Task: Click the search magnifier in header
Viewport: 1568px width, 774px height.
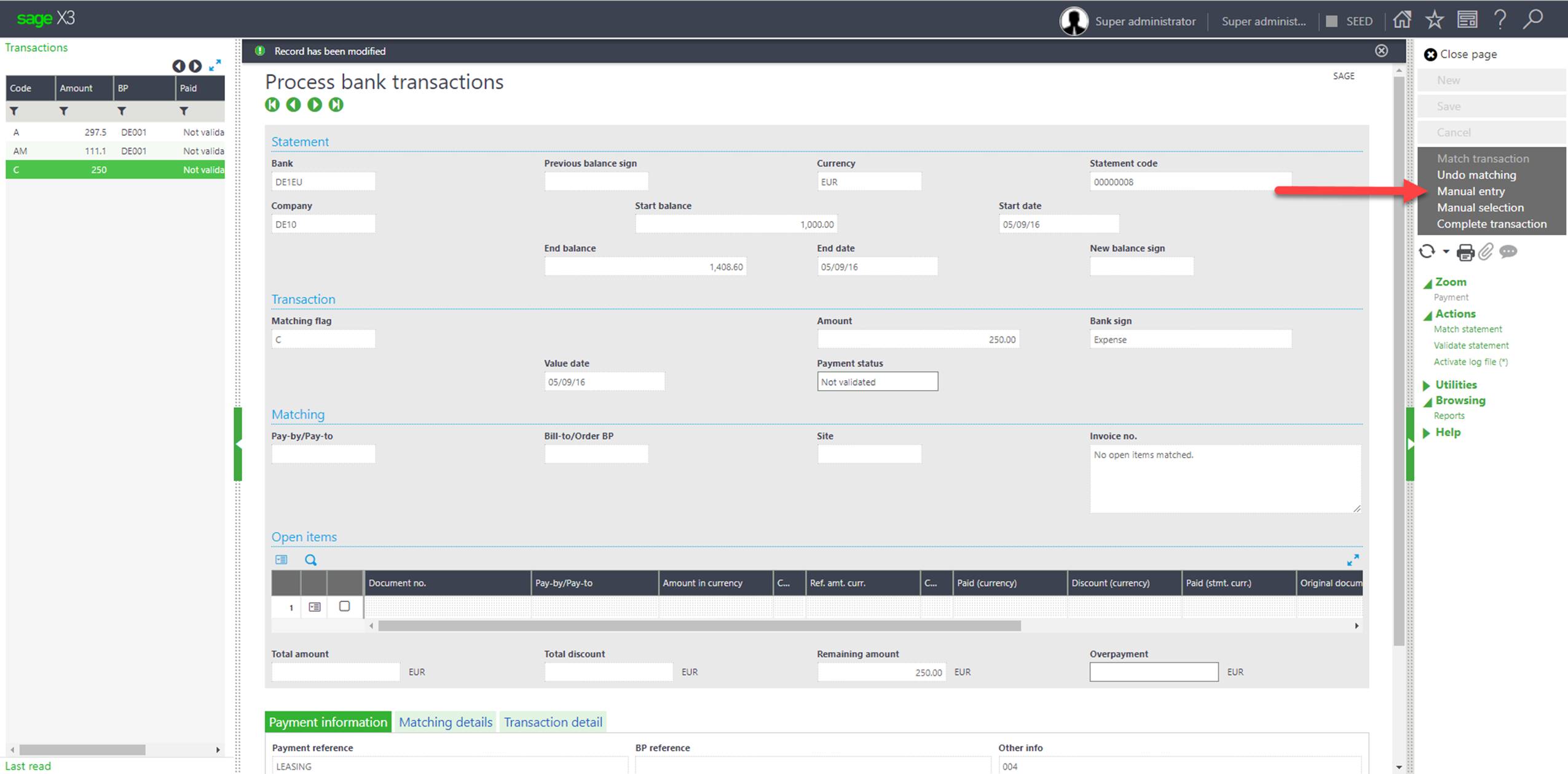Action: coord(1533,20)
